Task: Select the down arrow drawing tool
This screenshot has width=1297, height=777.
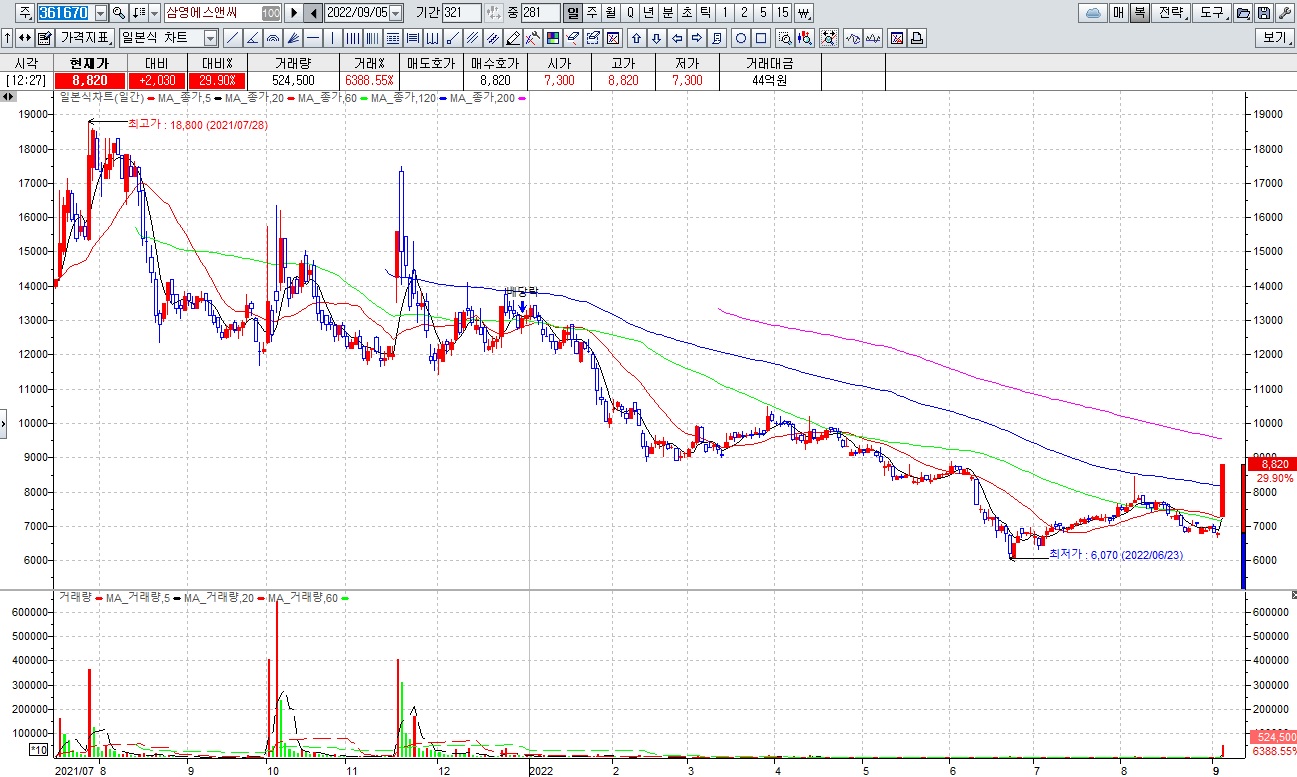Action: click(x=656, y=38)
